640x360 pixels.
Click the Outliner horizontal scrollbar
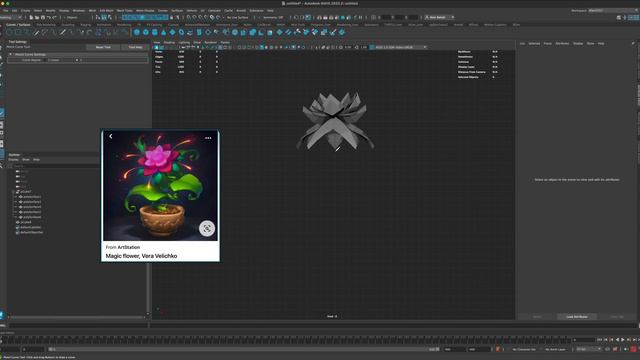pyautogui.click(x=76, y=317)
